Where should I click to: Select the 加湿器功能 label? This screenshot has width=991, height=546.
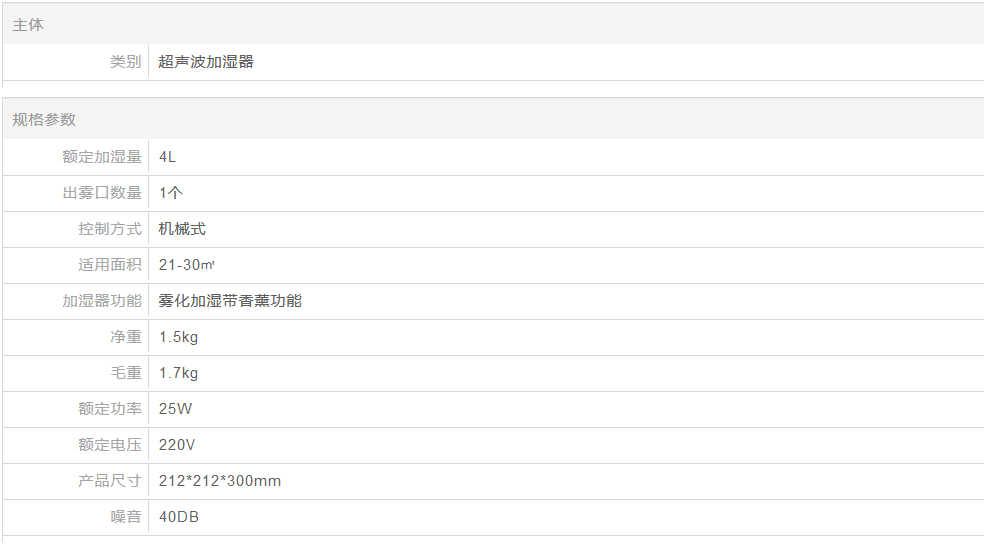(102, 300)
